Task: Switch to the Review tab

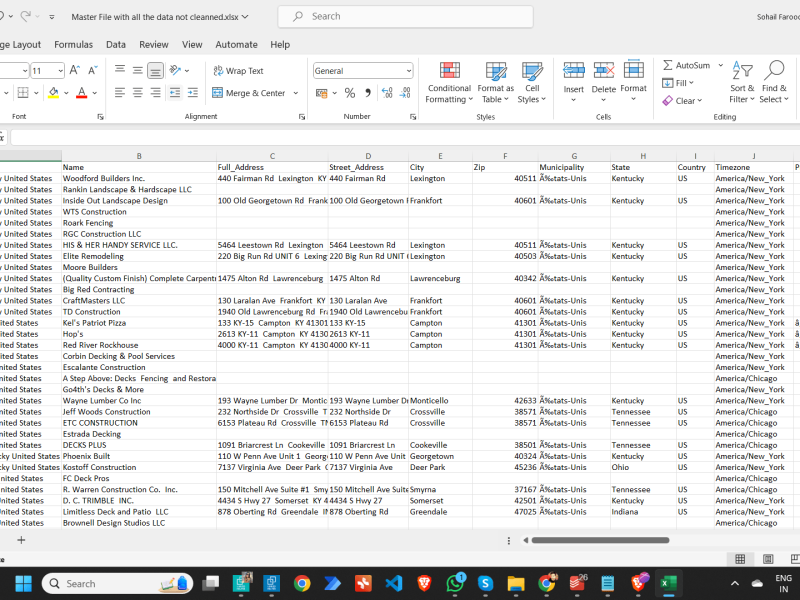Action: click(x=154, y=44)
